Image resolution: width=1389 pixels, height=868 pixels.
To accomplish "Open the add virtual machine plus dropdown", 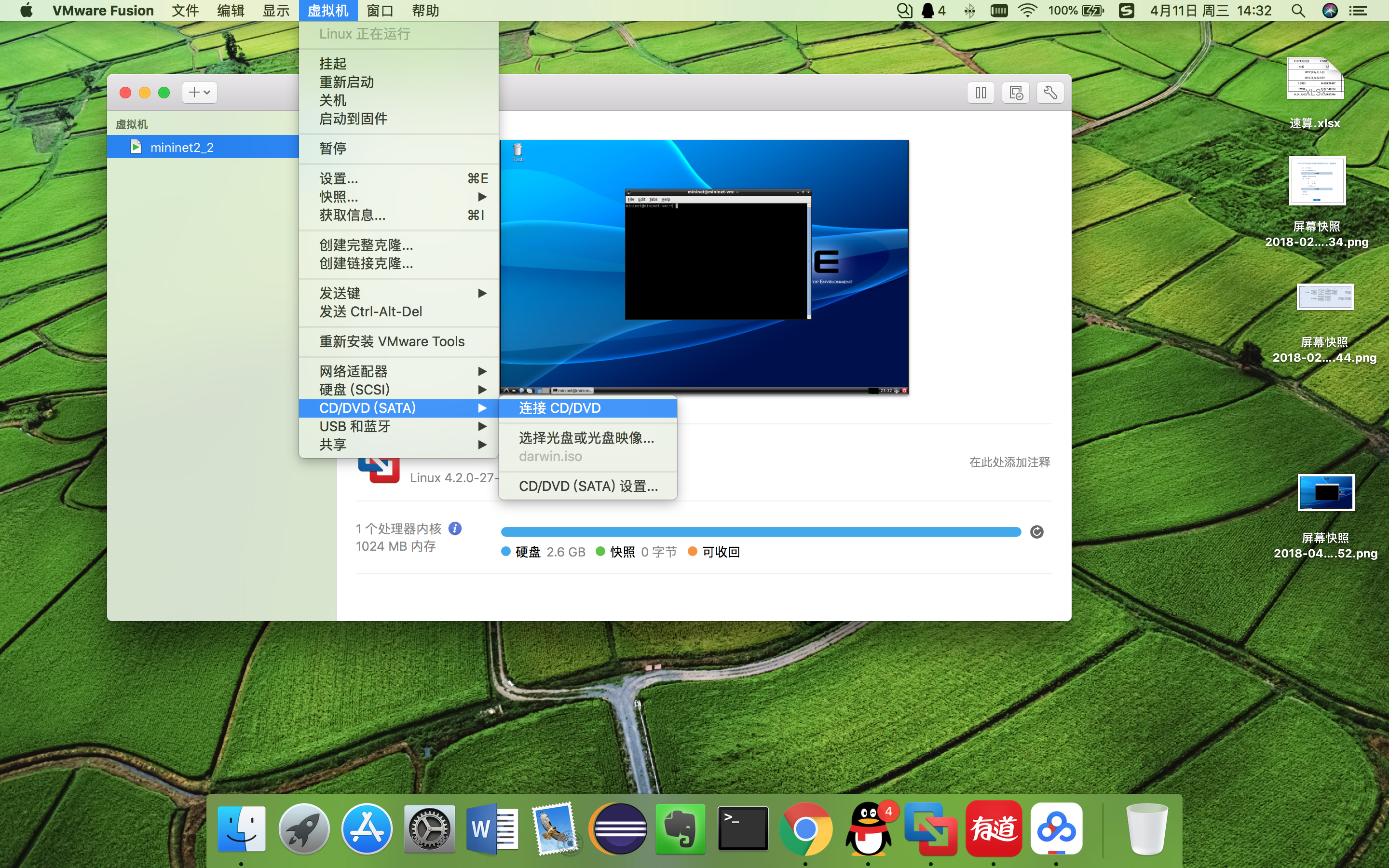I will pos(199,93).
